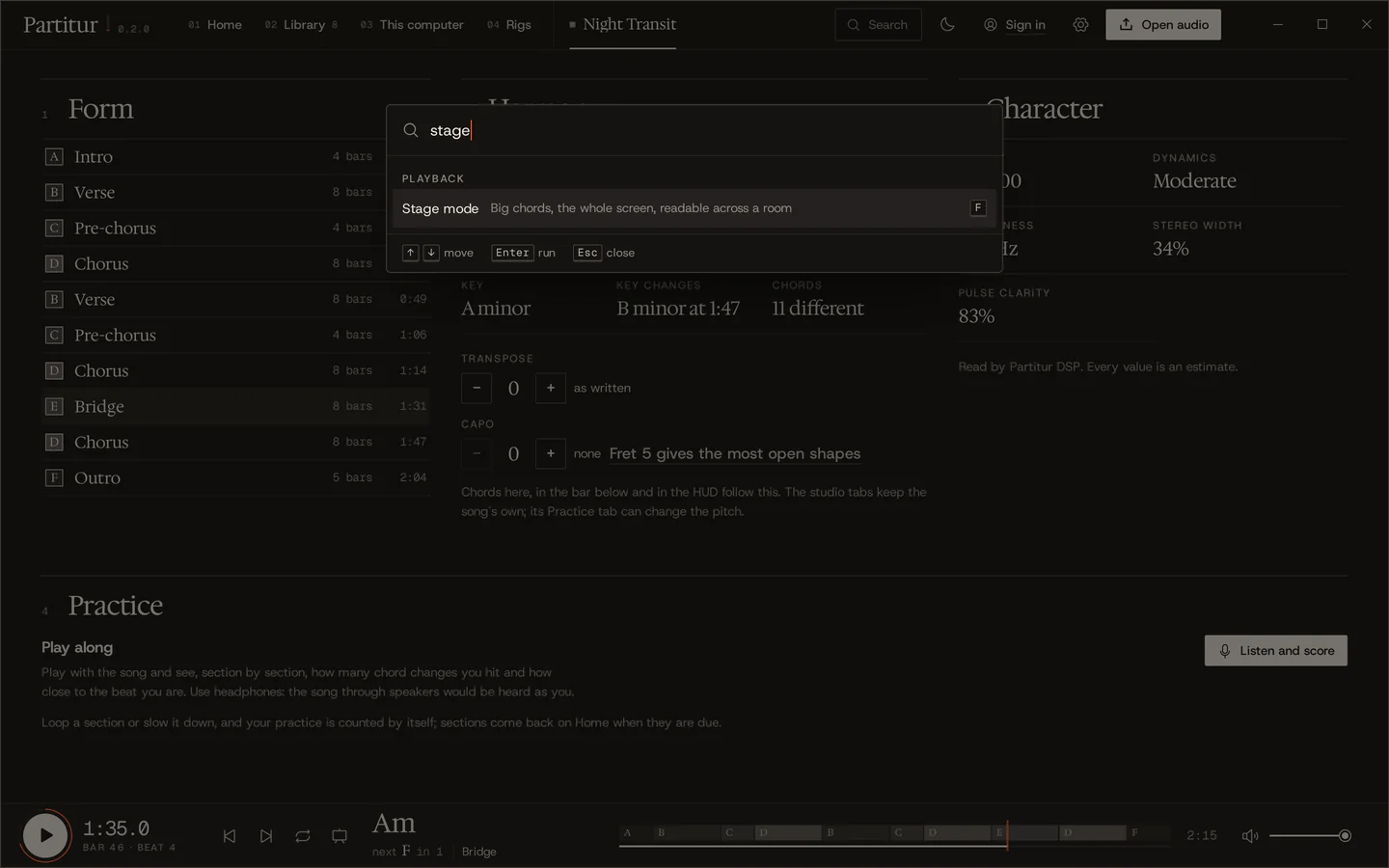Click the volume slider handle
Viewport: 1389px width, 868px height.
(x=1345, y=836)
